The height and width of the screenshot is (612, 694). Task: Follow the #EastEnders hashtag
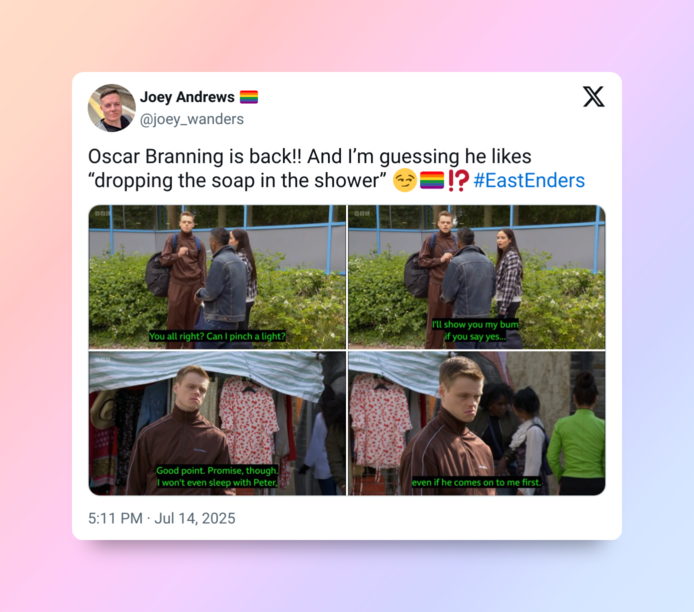click(529, 181)
